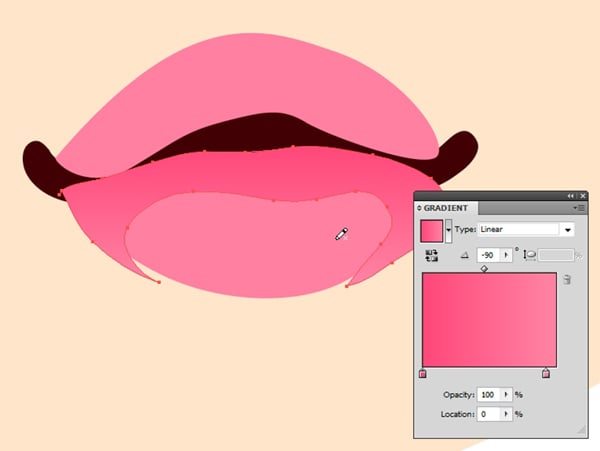Open the Location percentage arrow
The image size is (600, 451).
(506, 413)
